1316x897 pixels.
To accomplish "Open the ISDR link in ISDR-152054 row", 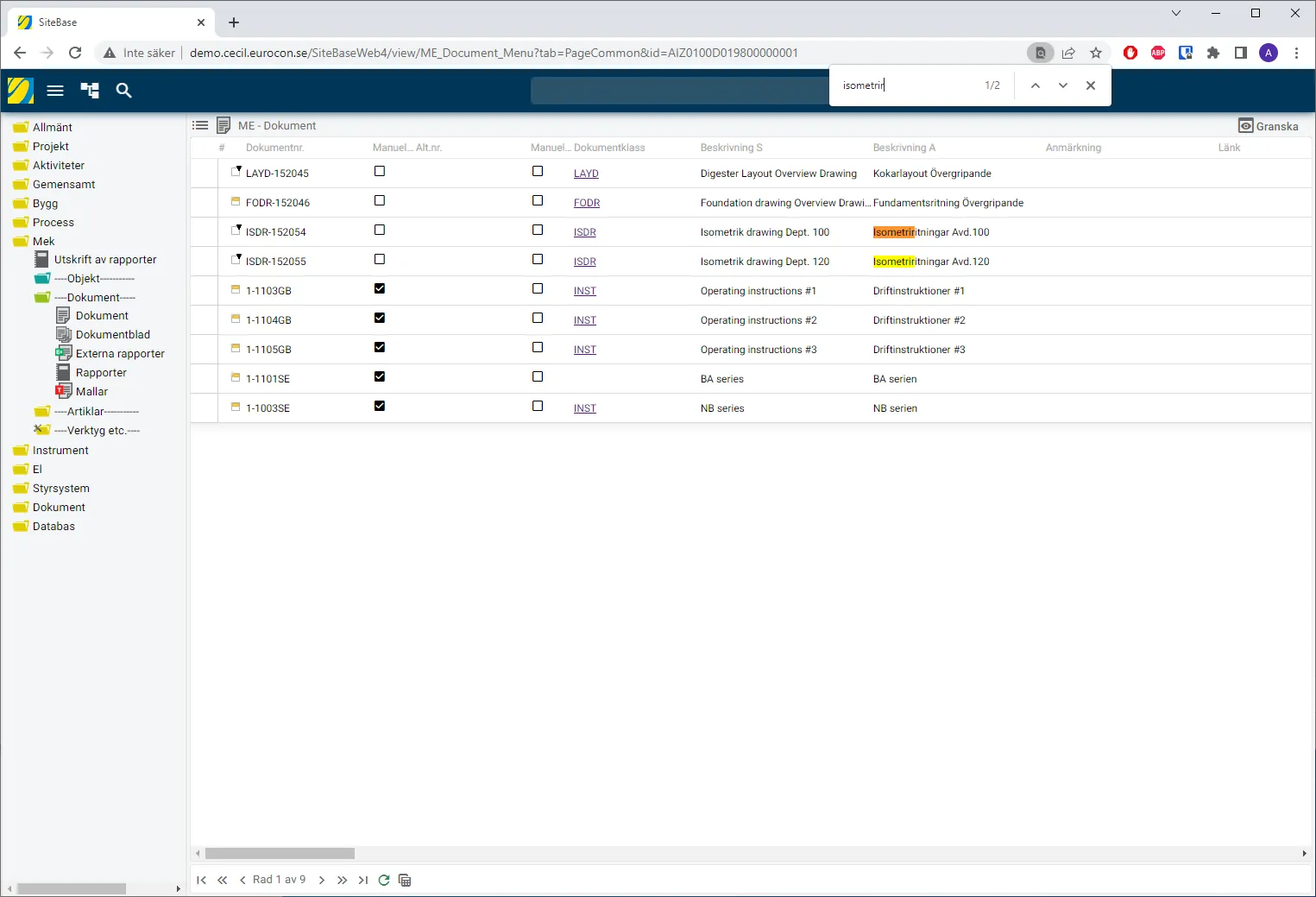I will 585,232.
